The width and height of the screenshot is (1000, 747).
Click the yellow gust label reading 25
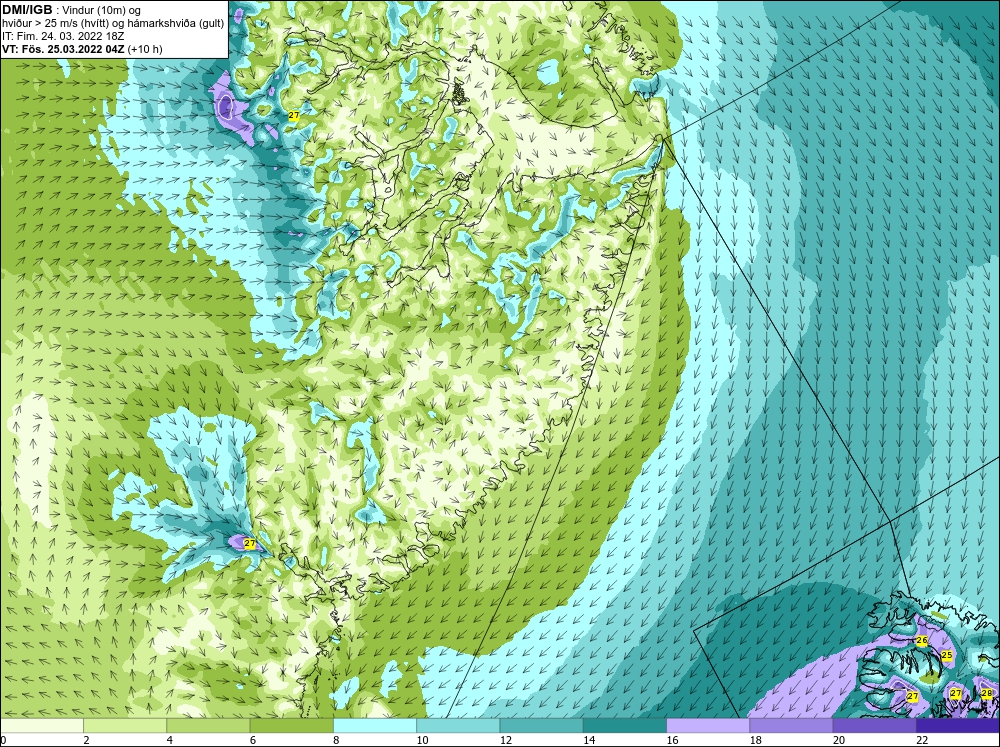pos(946,655)
